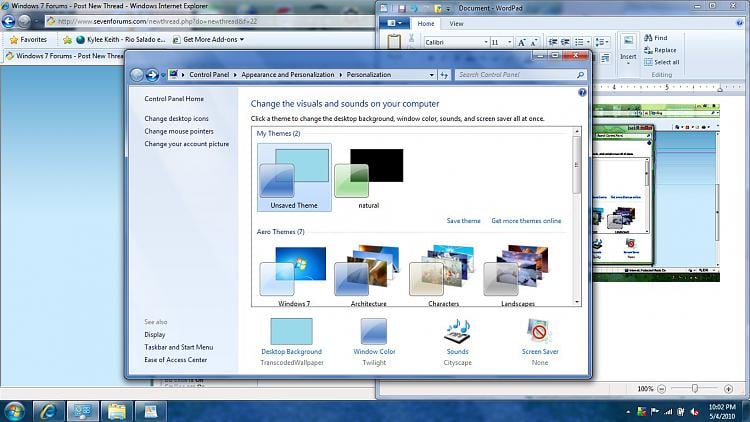This screenshot has height=422, width=750.
Task: Open Desktop Background settings icon
Action: [x=291, y=331]
